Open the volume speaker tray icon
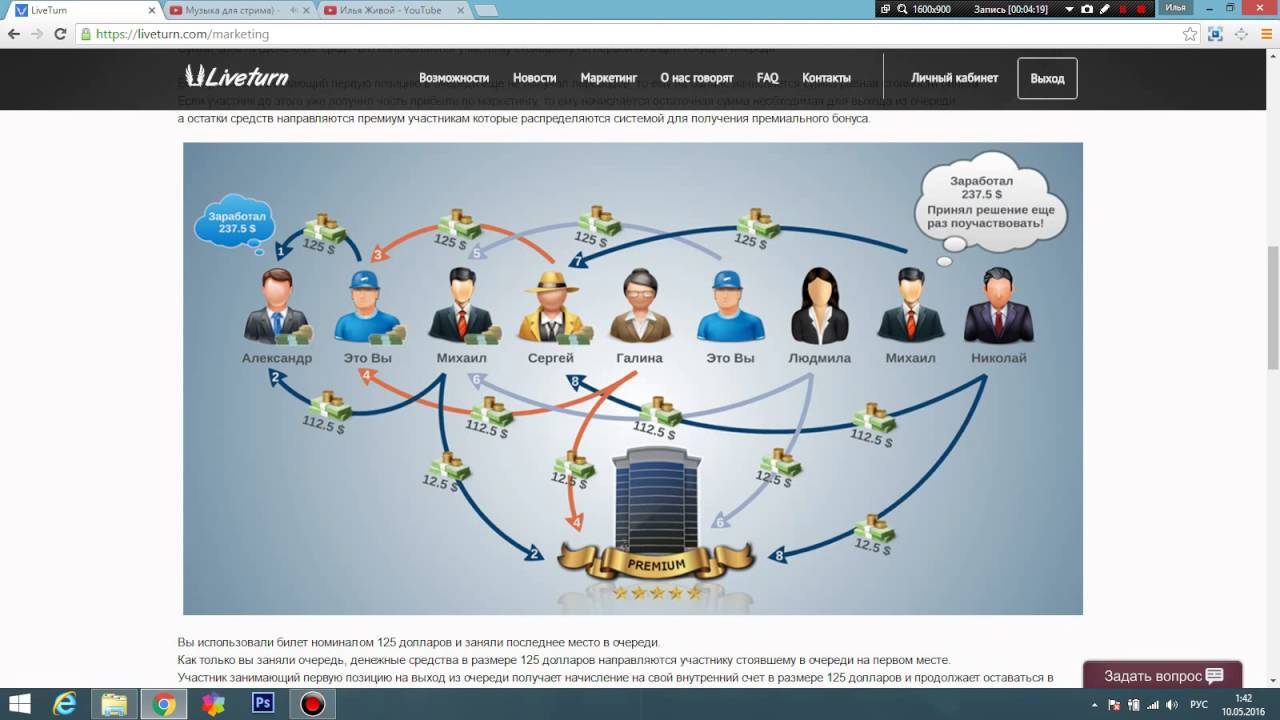The width and height of the screenshot is (1280, 720). point(1171,705)
